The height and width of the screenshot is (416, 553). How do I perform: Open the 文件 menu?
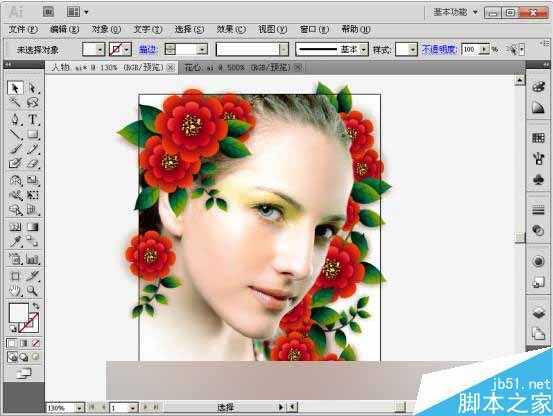[x=23, y=29]
